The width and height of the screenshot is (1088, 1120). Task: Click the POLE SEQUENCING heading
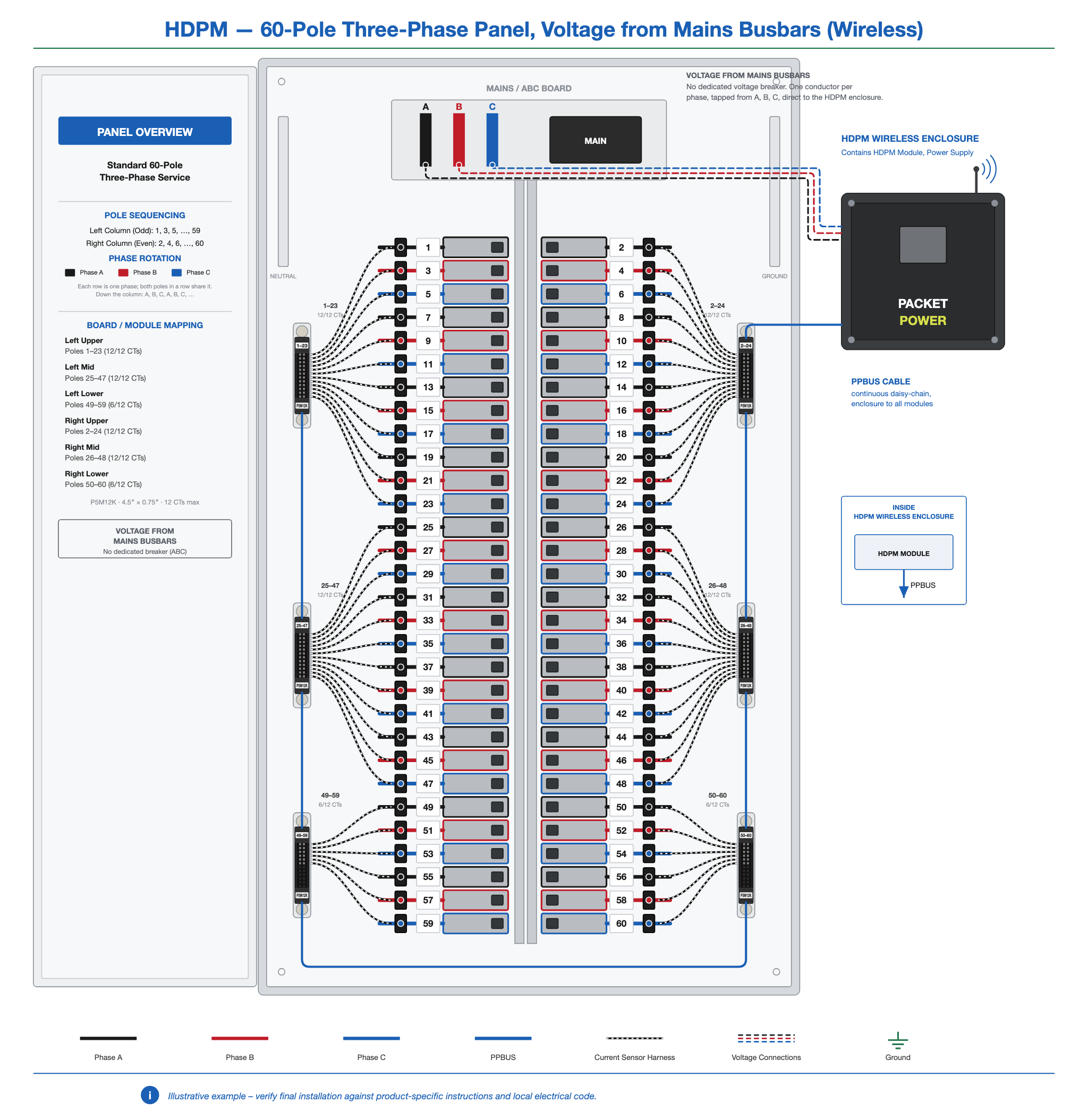click(x=144, y=215)
